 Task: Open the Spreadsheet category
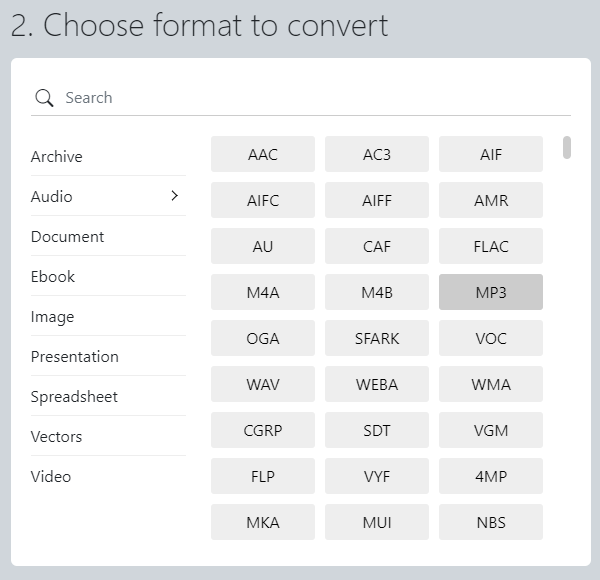[x=108, y=396]
